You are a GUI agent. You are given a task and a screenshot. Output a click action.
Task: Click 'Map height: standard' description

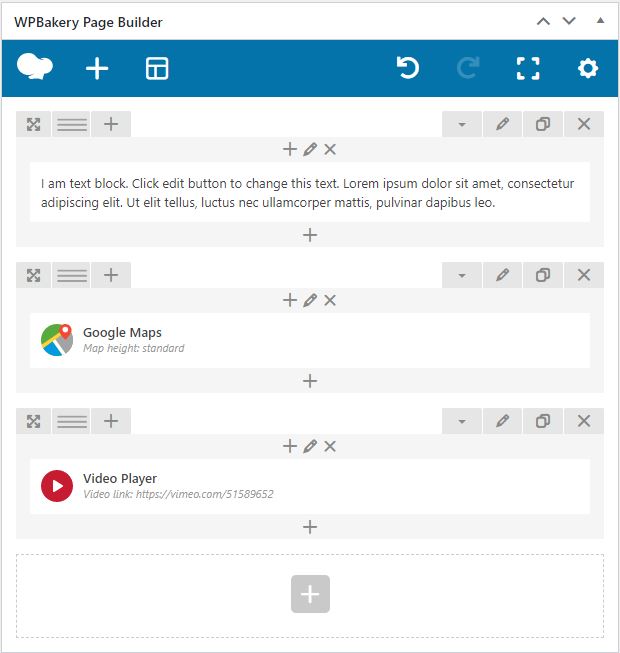pos(134,348)
